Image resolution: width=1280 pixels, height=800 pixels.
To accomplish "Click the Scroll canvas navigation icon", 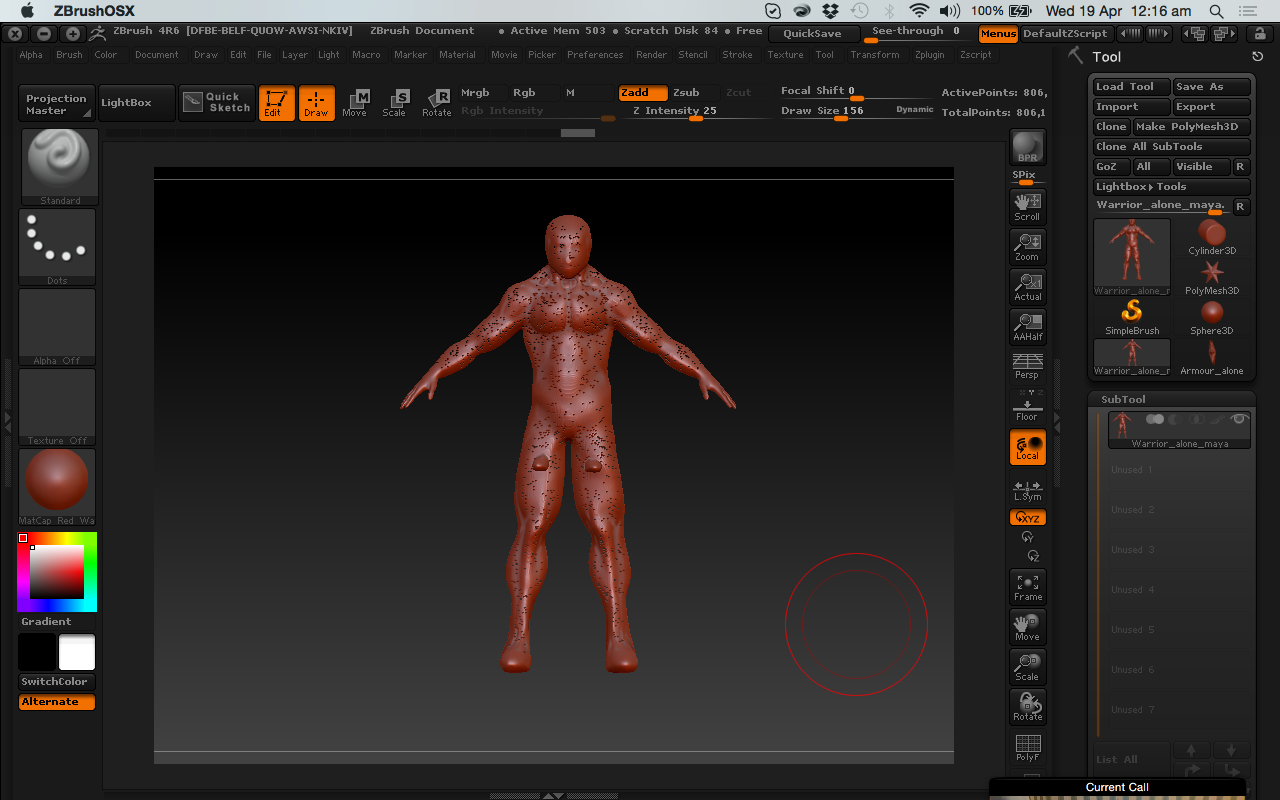I will 1028,207.
